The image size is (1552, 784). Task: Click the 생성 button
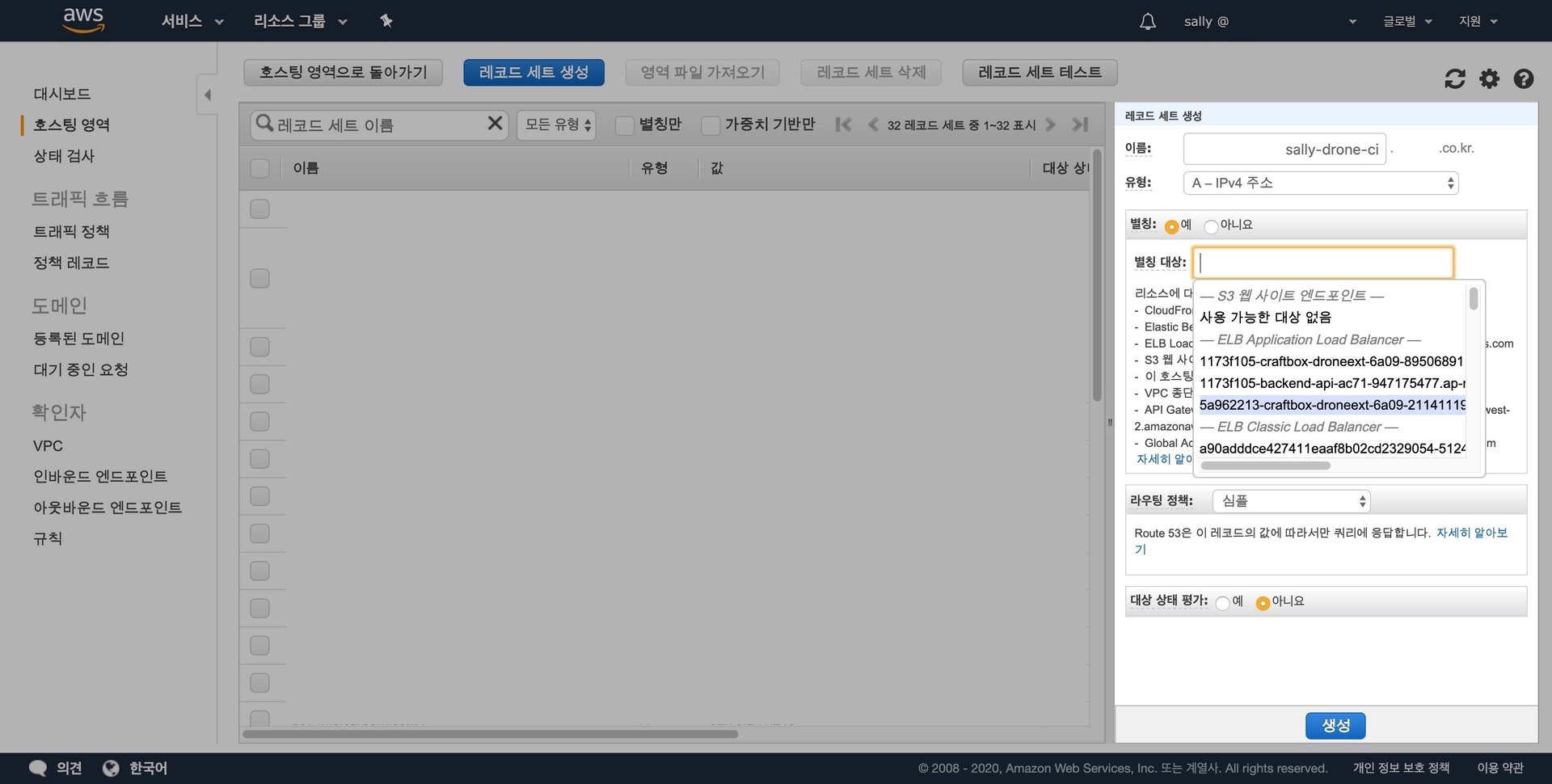1335,726
